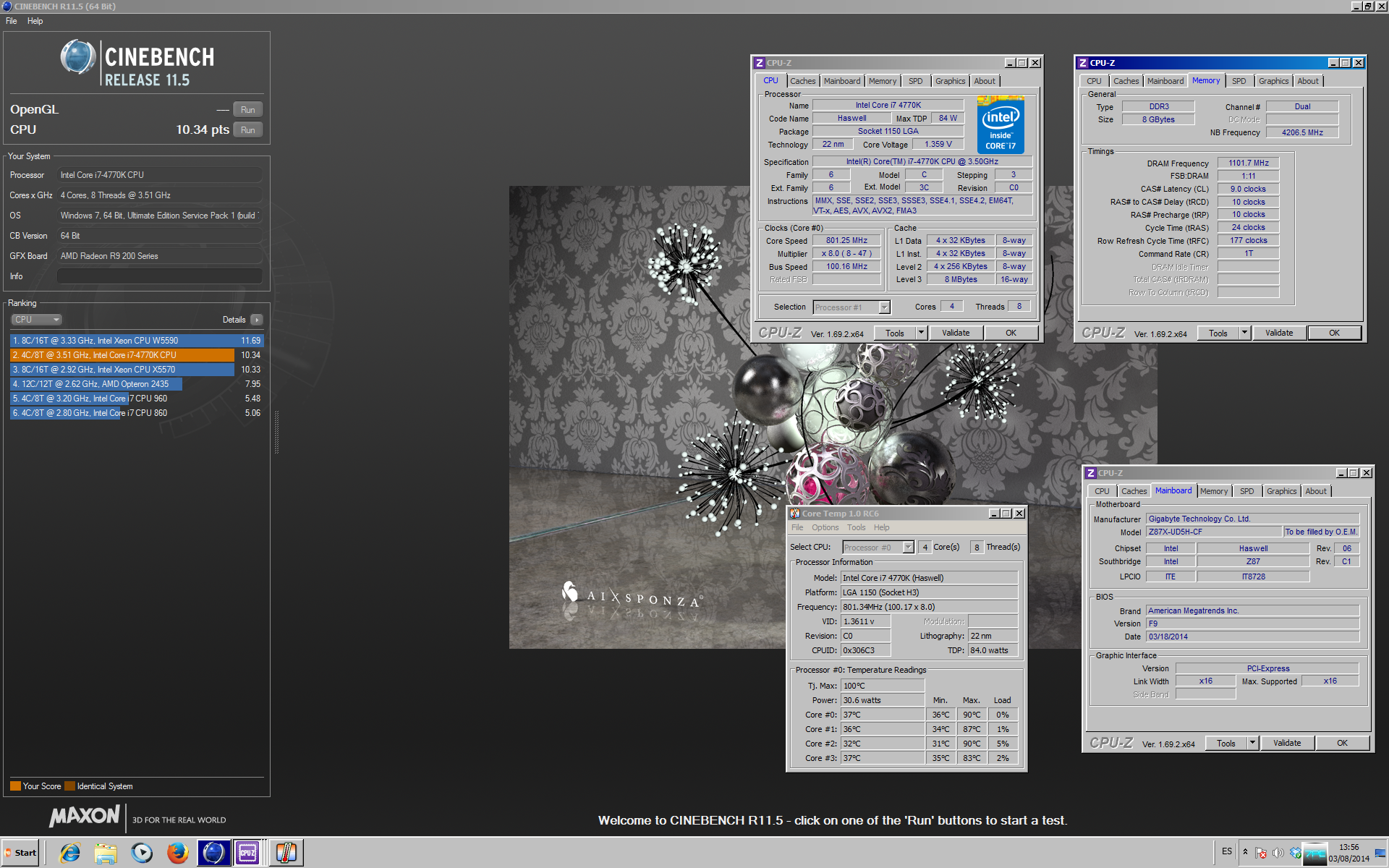Screen dimensions: 1389x868
Task: Click the Show Desktop tray icon
Action: tap(1380, 854)
